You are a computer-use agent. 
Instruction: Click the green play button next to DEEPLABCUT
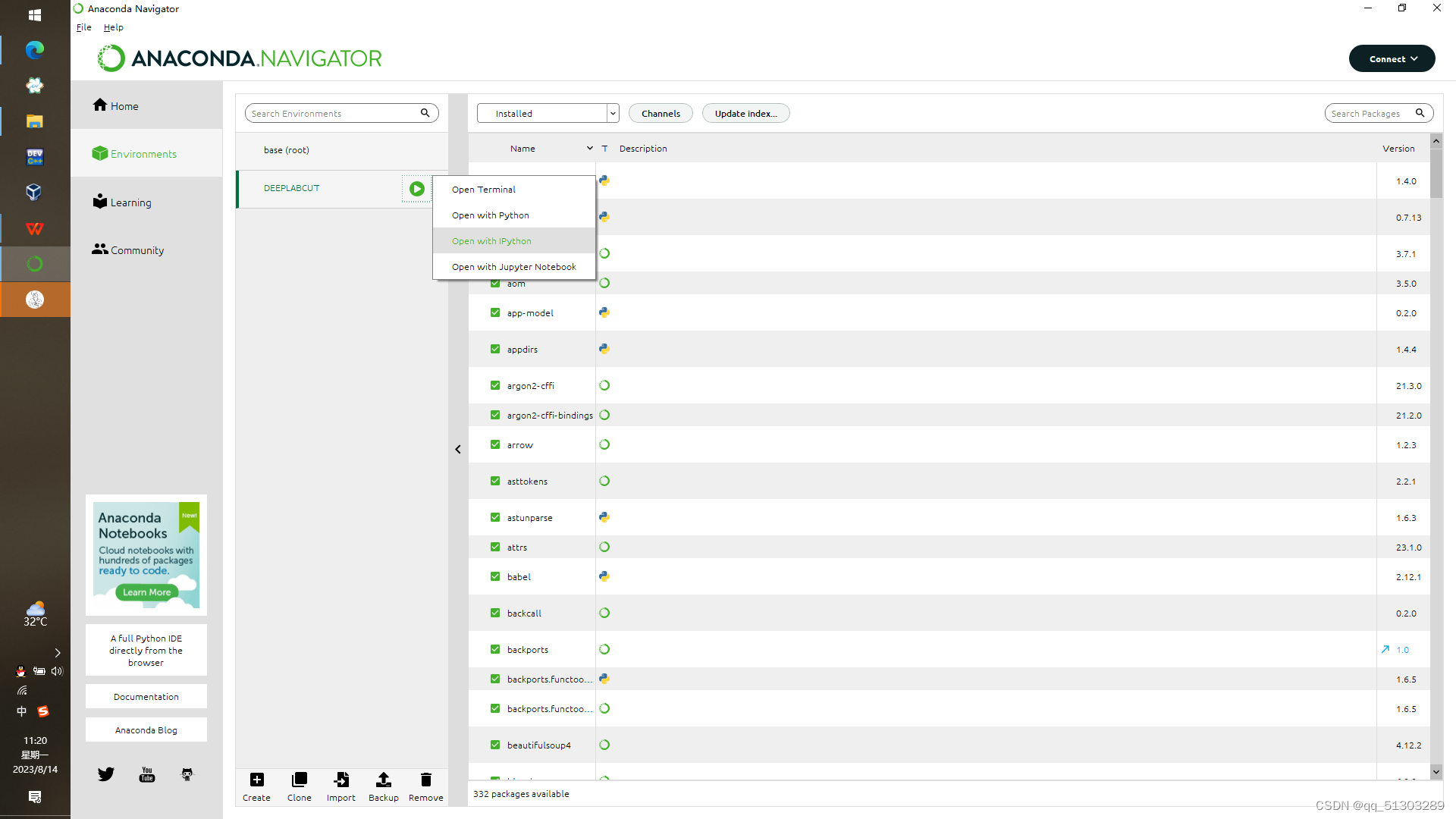[x=417, y=188]
